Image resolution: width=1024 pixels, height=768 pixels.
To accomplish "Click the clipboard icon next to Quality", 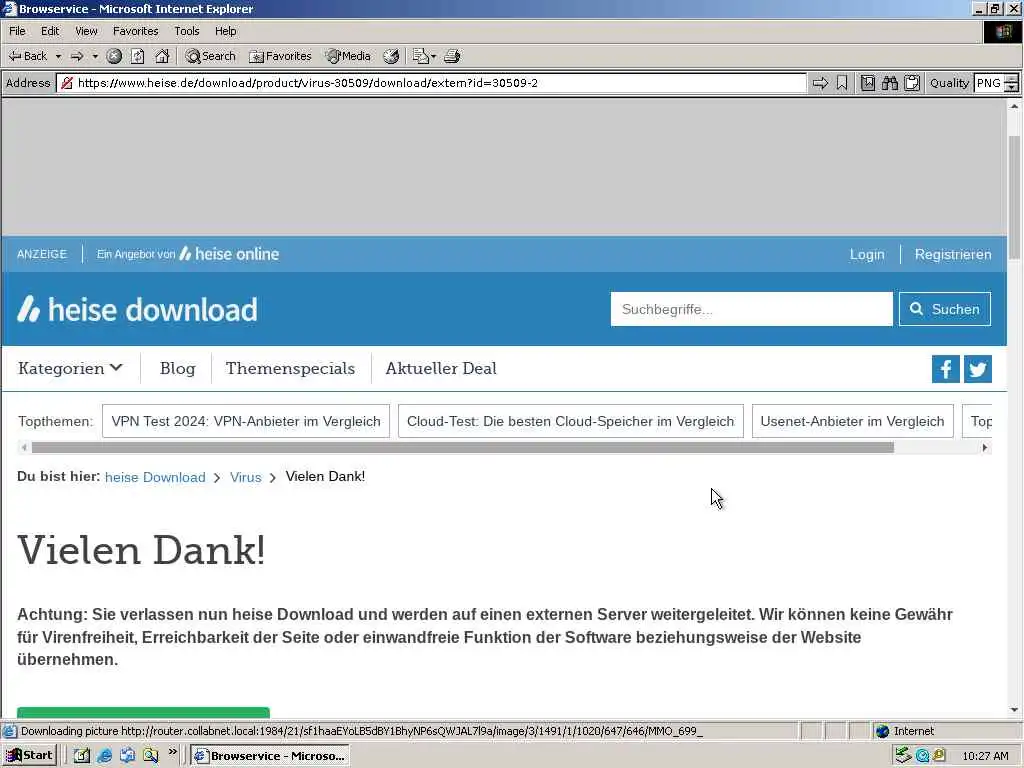I will tap(912, 83).
